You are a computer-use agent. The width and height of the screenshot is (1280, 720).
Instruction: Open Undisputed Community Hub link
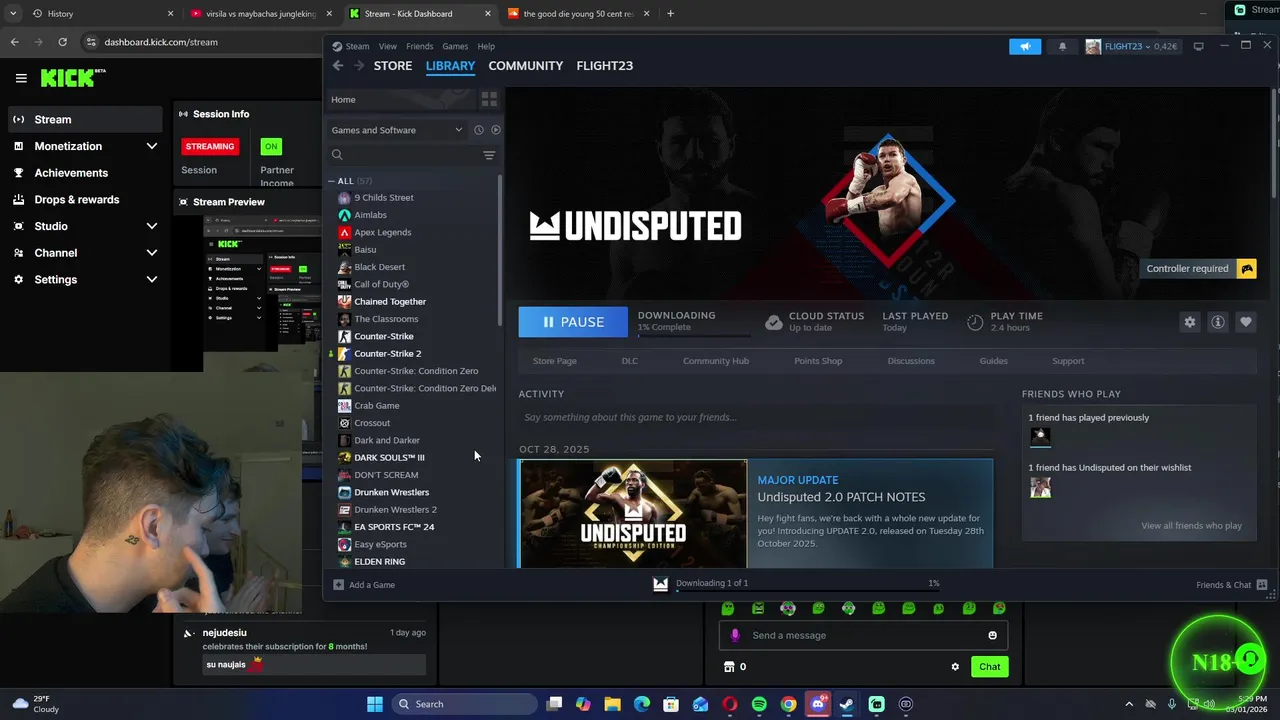pos(716,361)
